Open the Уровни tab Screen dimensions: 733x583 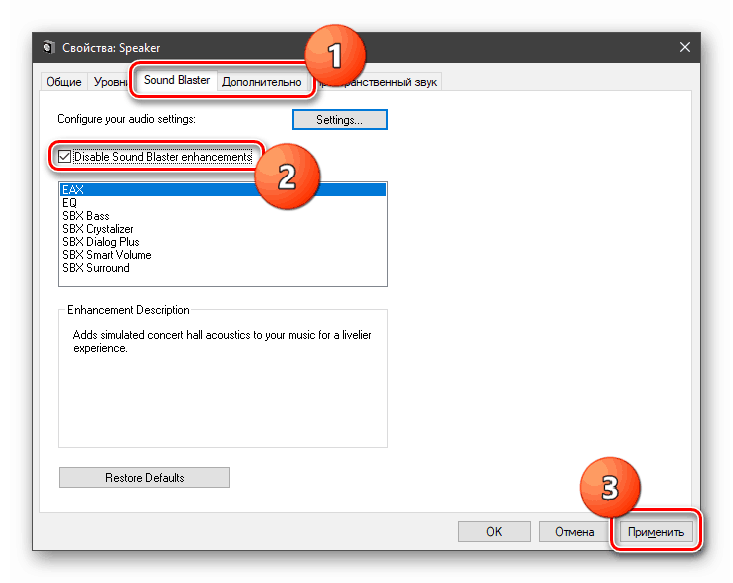110,82
